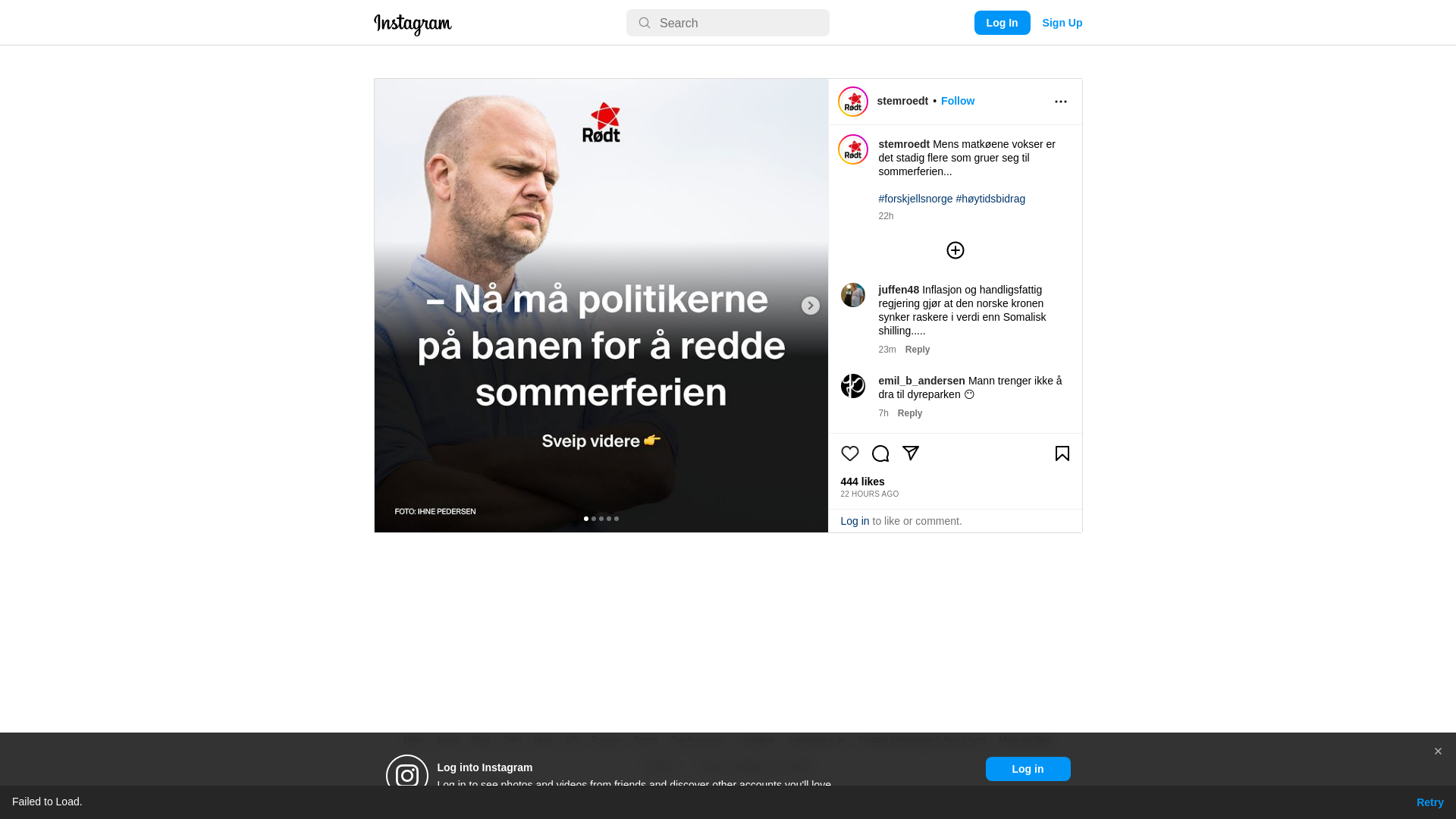Open emil_b_andersen's profile avatar

click(x=852, y=386)
